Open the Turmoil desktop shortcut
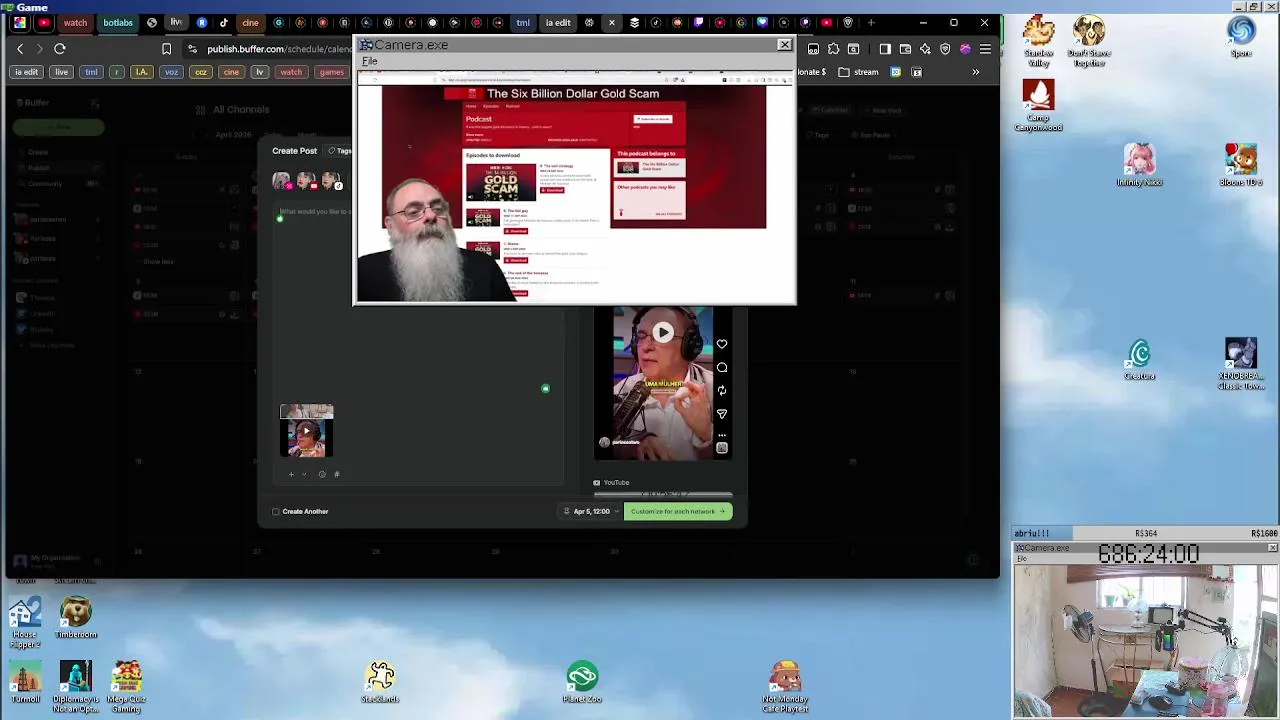This screenshot has height=720, width=1280. click(x=25, y=683)
